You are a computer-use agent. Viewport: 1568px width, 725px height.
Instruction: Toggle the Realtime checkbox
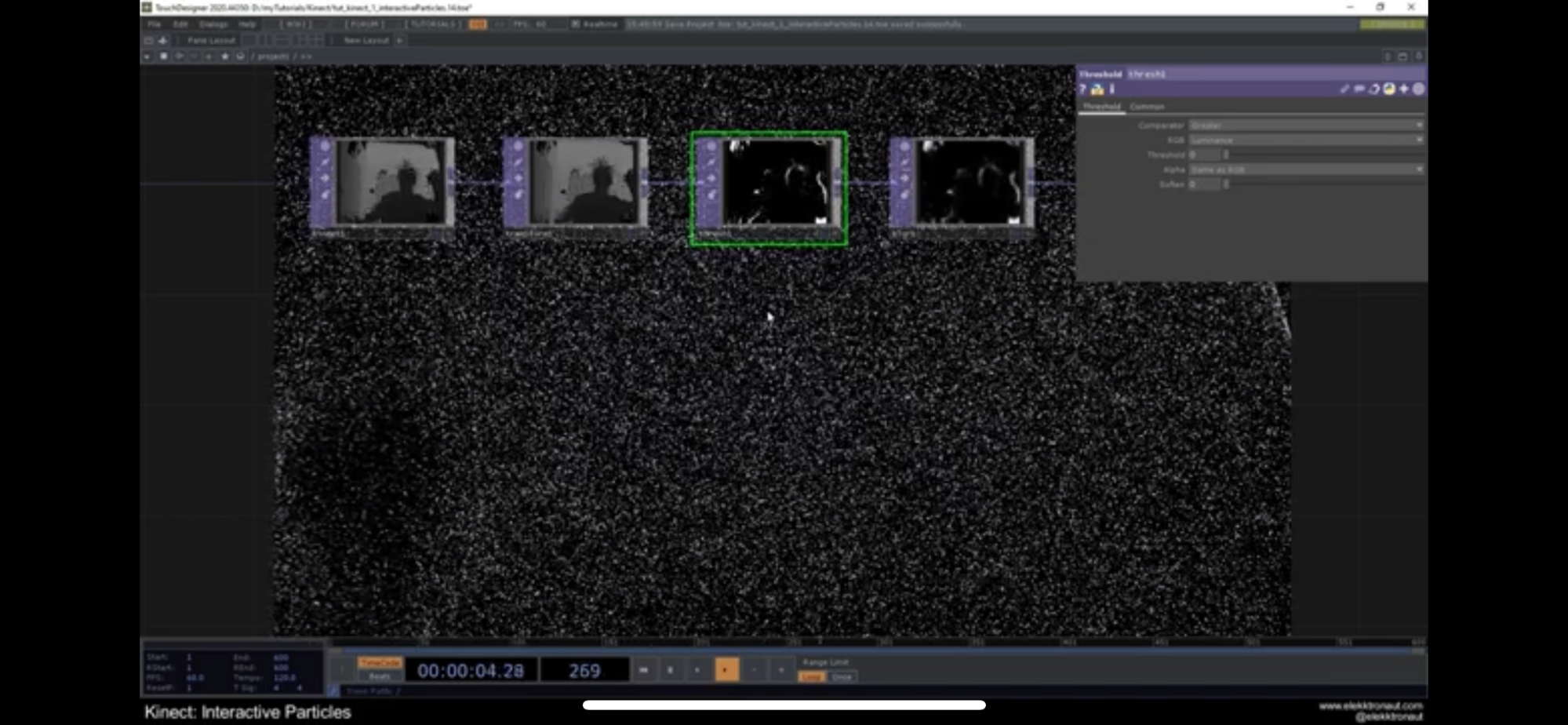[x=576, y=24]
